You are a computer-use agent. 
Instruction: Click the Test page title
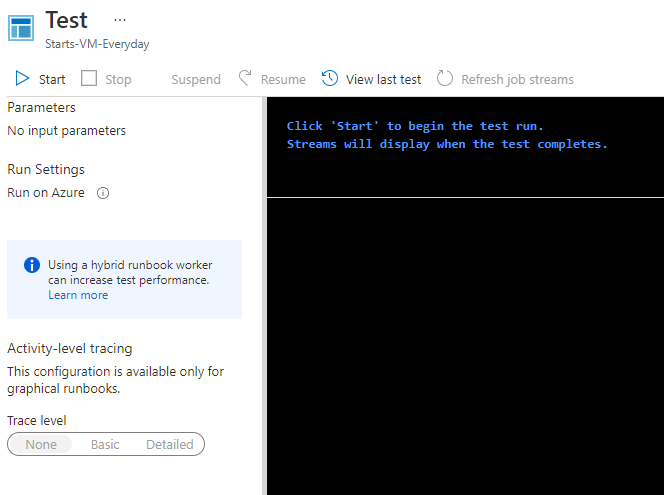[67, 20]
